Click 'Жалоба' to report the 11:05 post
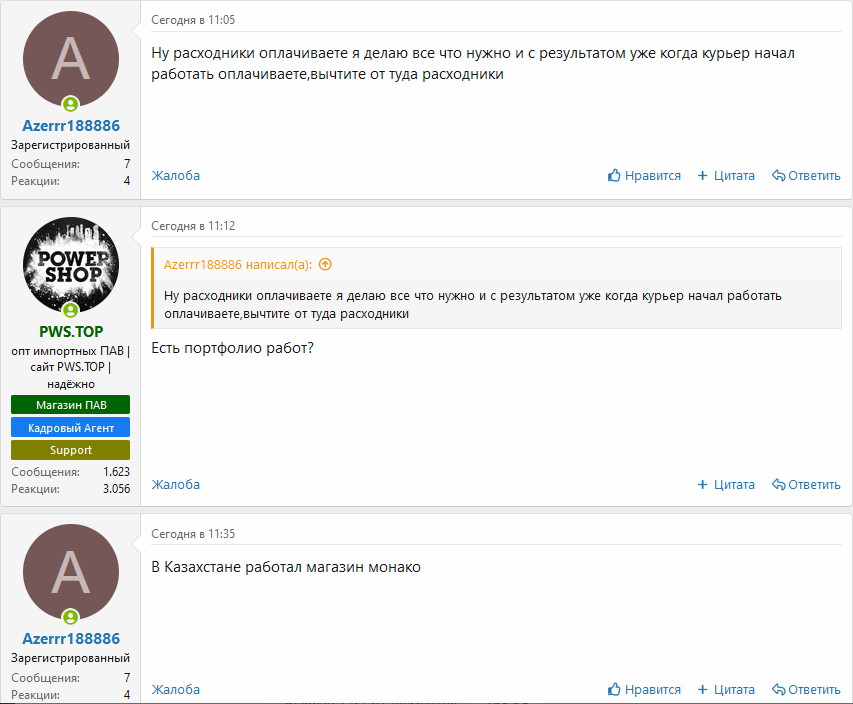This screenshot has width=853, height=704. tap(176, 176)
